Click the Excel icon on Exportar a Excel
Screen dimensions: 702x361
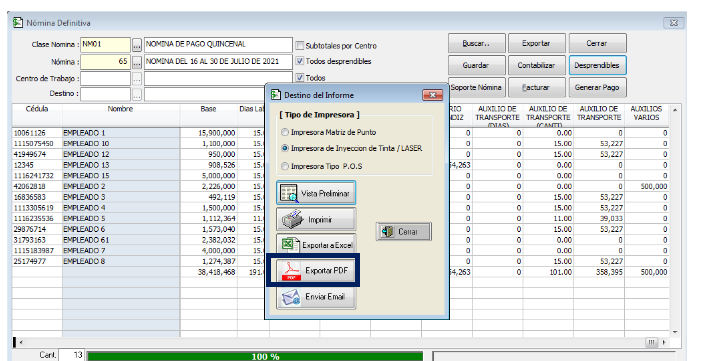290,245
